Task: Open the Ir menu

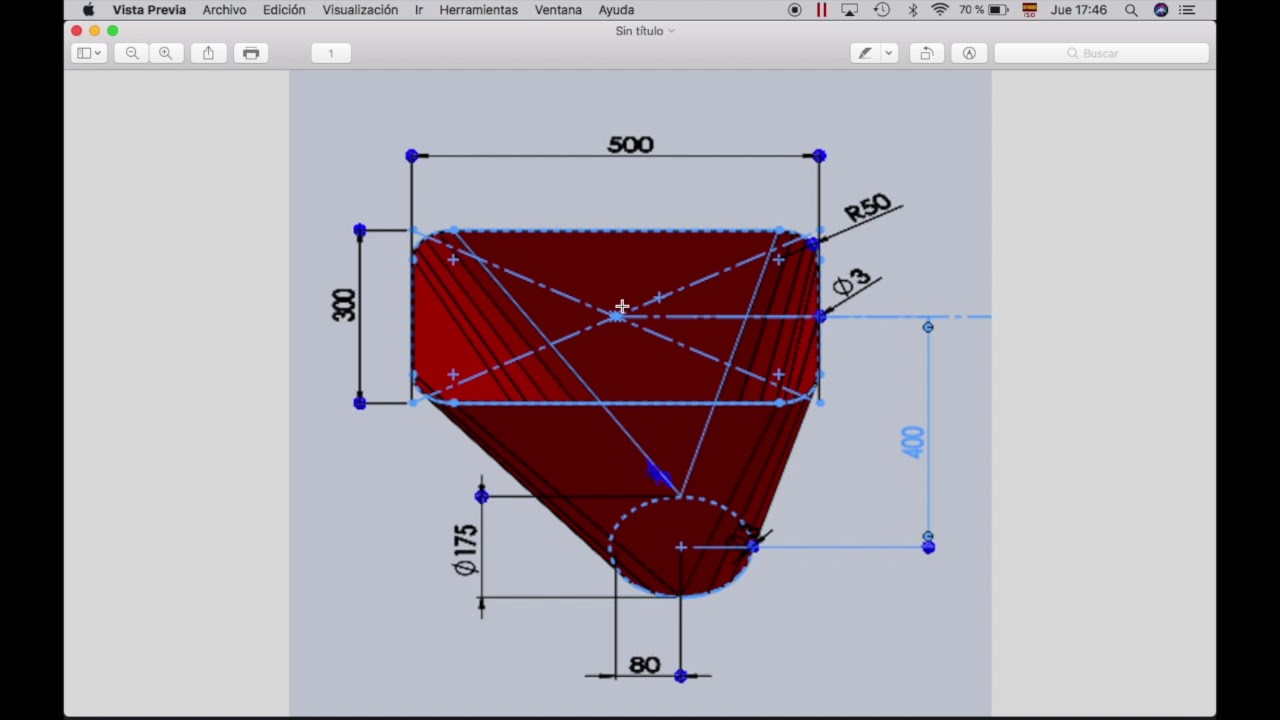Action: (419, 10)
